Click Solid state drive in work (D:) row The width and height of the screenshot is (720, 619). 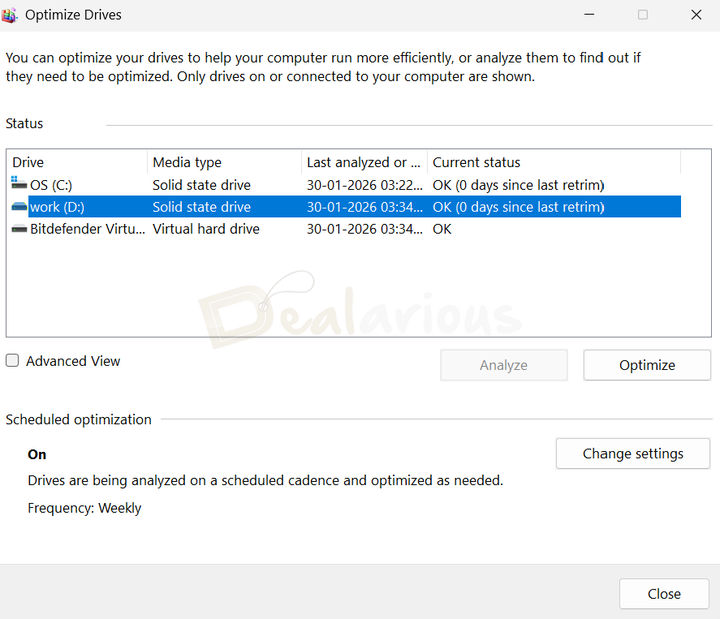(x=202, y=207)
